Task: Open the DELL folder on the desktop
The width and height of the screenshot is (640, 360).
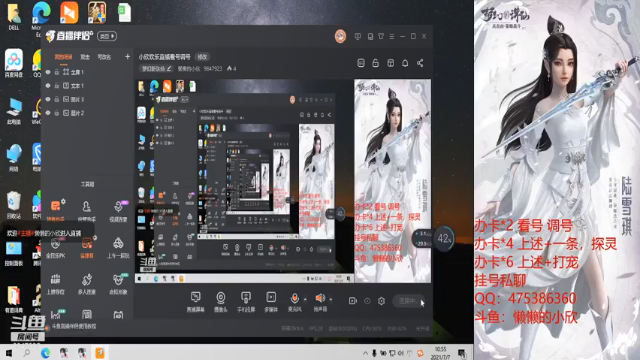Action: [14, 16]
